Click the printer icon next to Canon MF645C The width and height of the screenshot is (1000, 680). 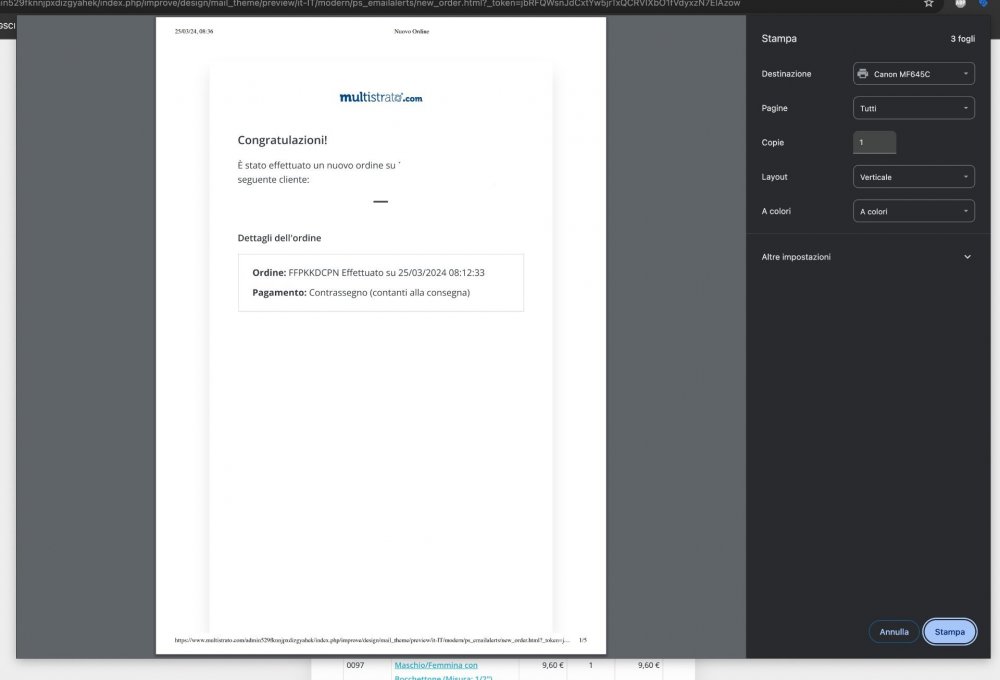click(x=861, y=73)
